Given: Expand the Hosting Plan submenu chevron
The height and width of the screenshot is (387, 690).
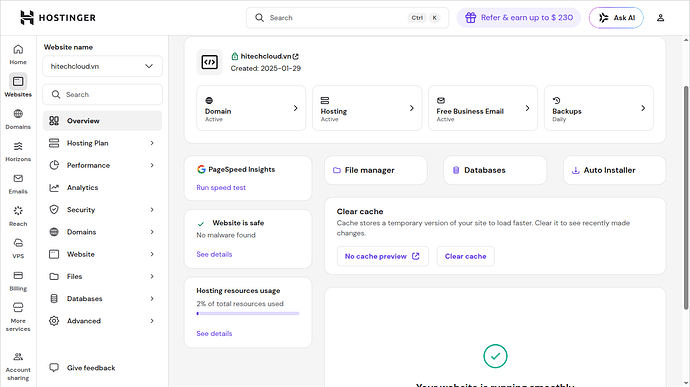Looking at the screenshot, I should coord(152,143).
